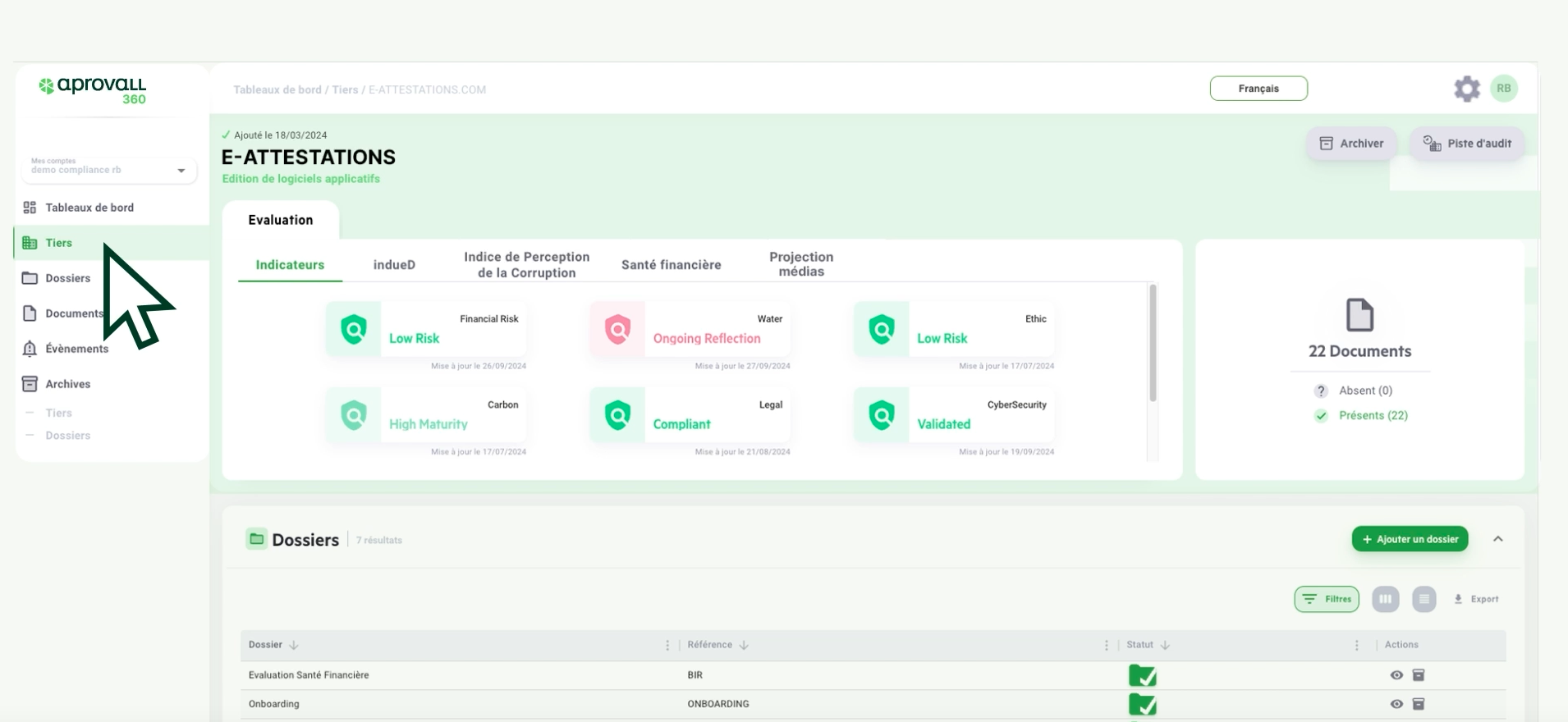Open archived Dossiers sub-item
The image size is (1568, 722).
tap(68, 436)
